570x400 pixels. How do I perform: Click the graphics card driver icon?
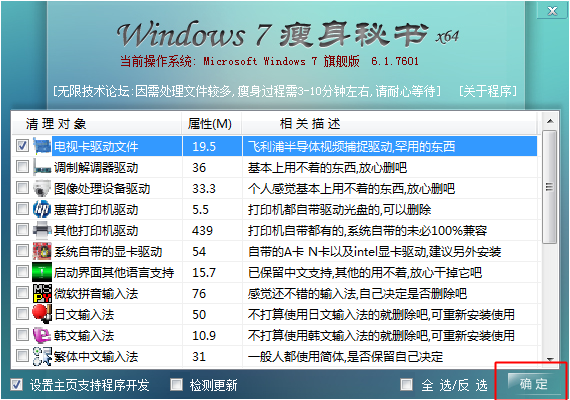pyautogui.click(x=42, y=251)
